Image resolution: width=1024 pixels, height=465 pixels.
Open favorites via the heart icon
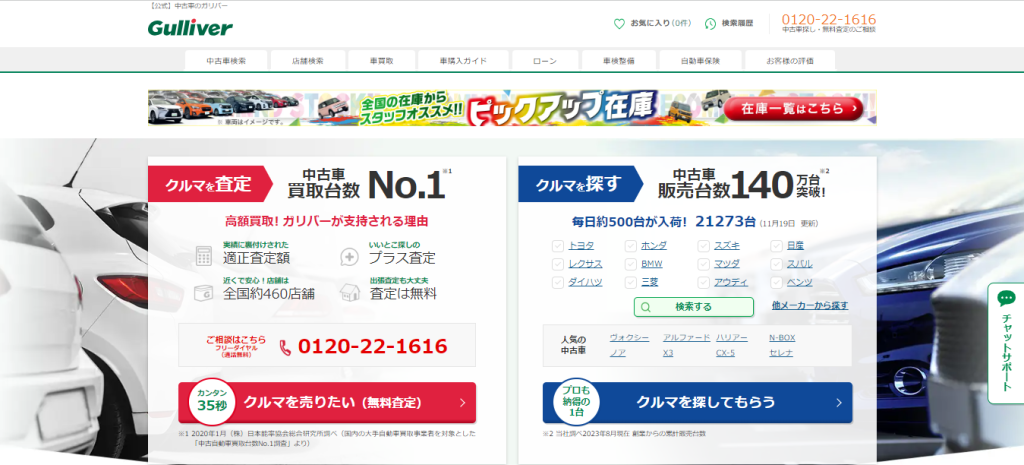click(x=620, y=23)
